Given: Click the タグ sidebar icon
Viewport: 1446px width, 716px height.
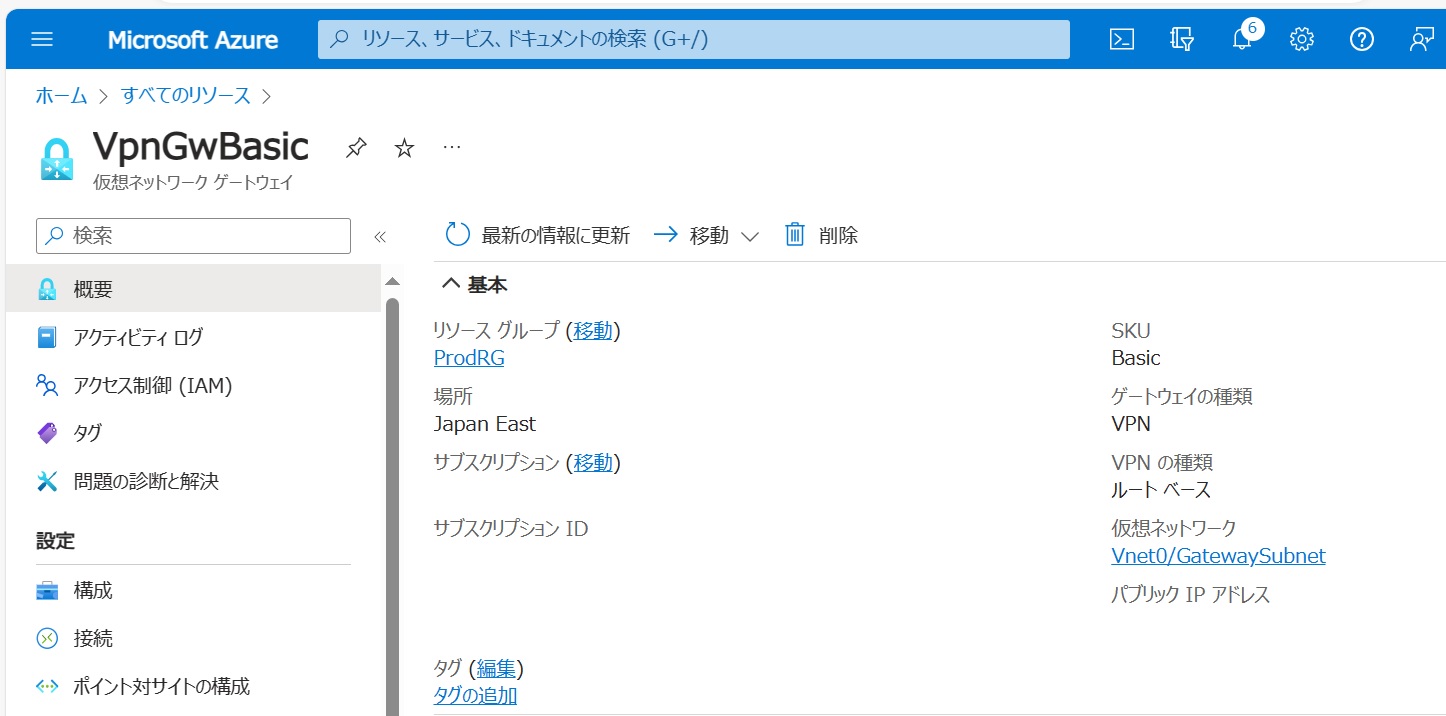Looking at the screenshot, I should (47, 433).
